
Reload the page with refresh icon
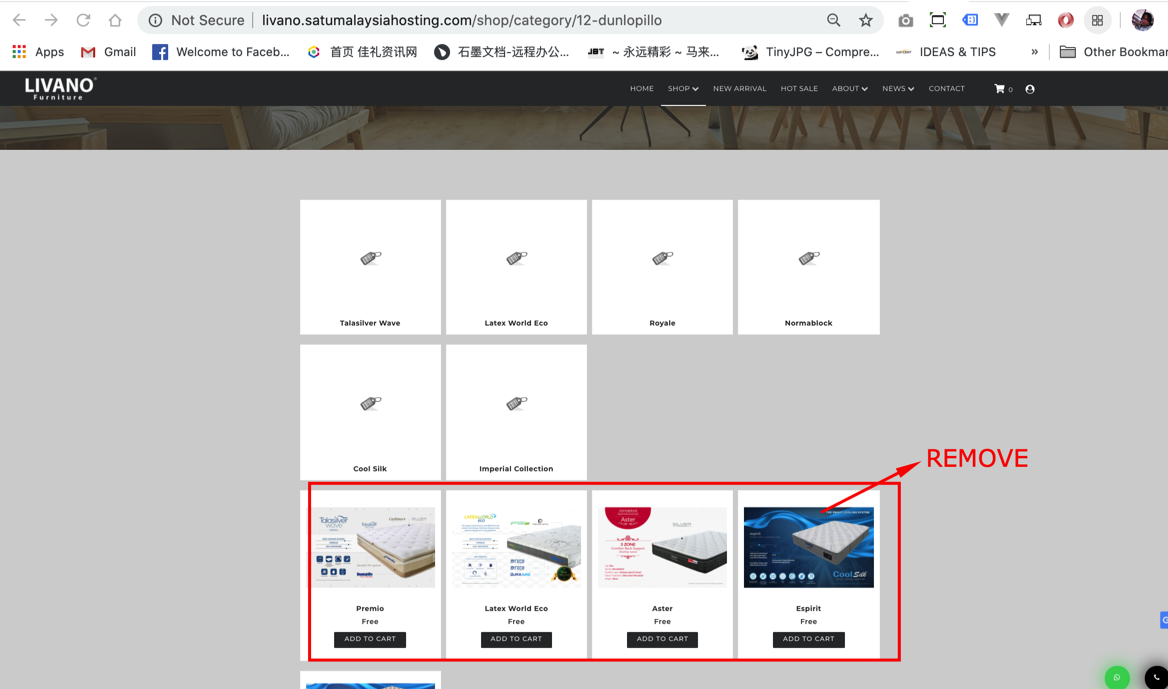pyautogui.click(x=83, y=20)
